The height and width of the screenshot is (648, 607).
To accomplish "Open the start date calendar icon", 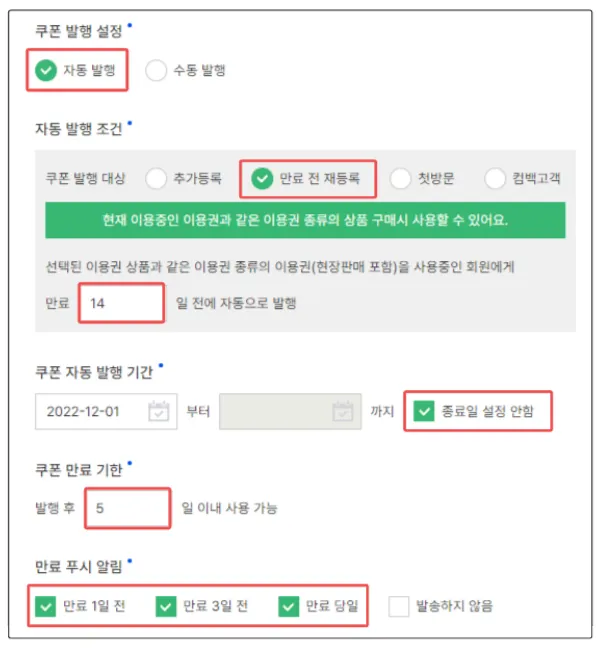I will point(158,411).
